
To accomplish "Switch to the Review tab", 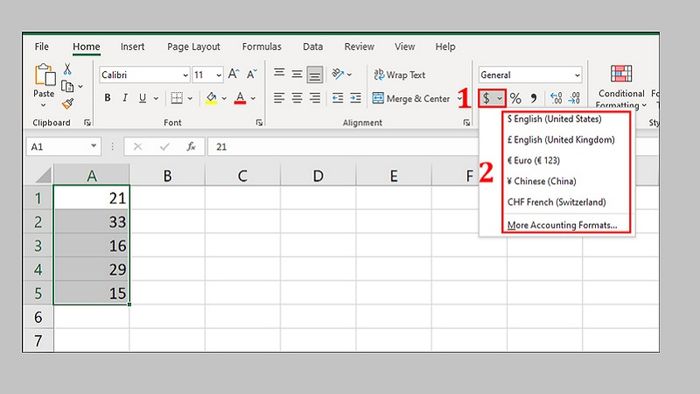I will [x=359, y=46].
